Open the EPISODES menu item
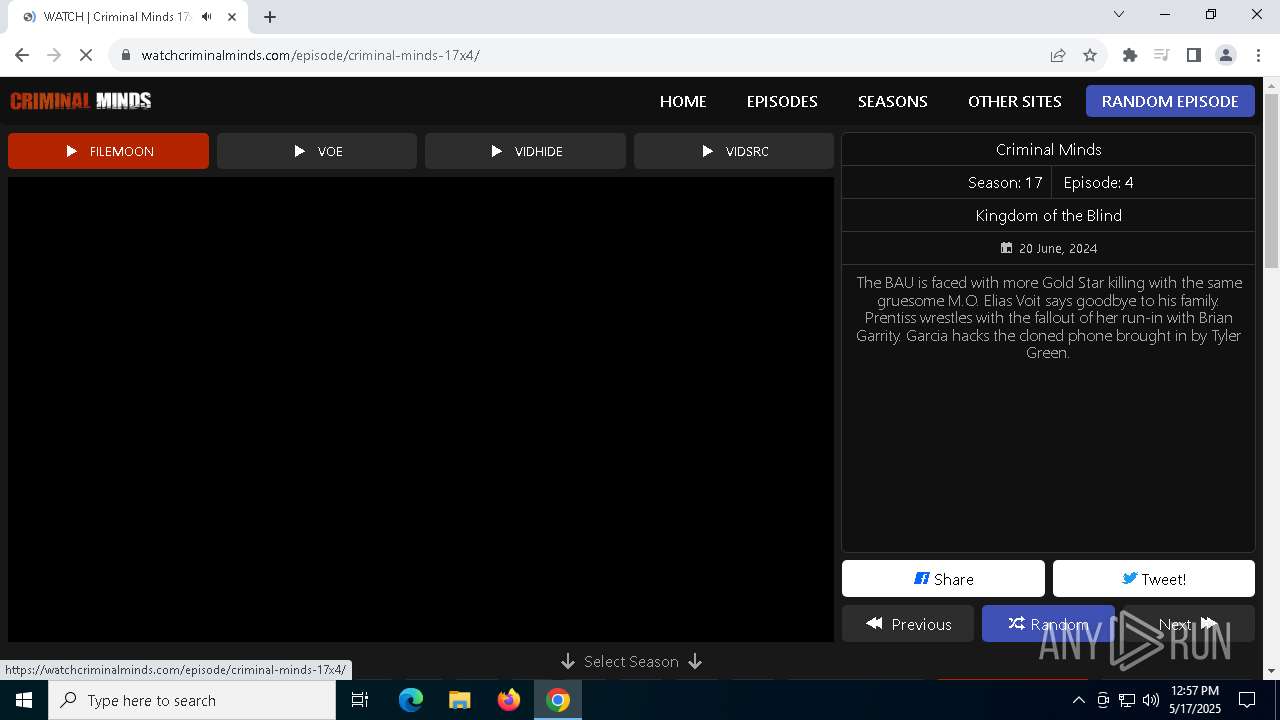This screenshot has width=1280, height=720. coord(782,101)
